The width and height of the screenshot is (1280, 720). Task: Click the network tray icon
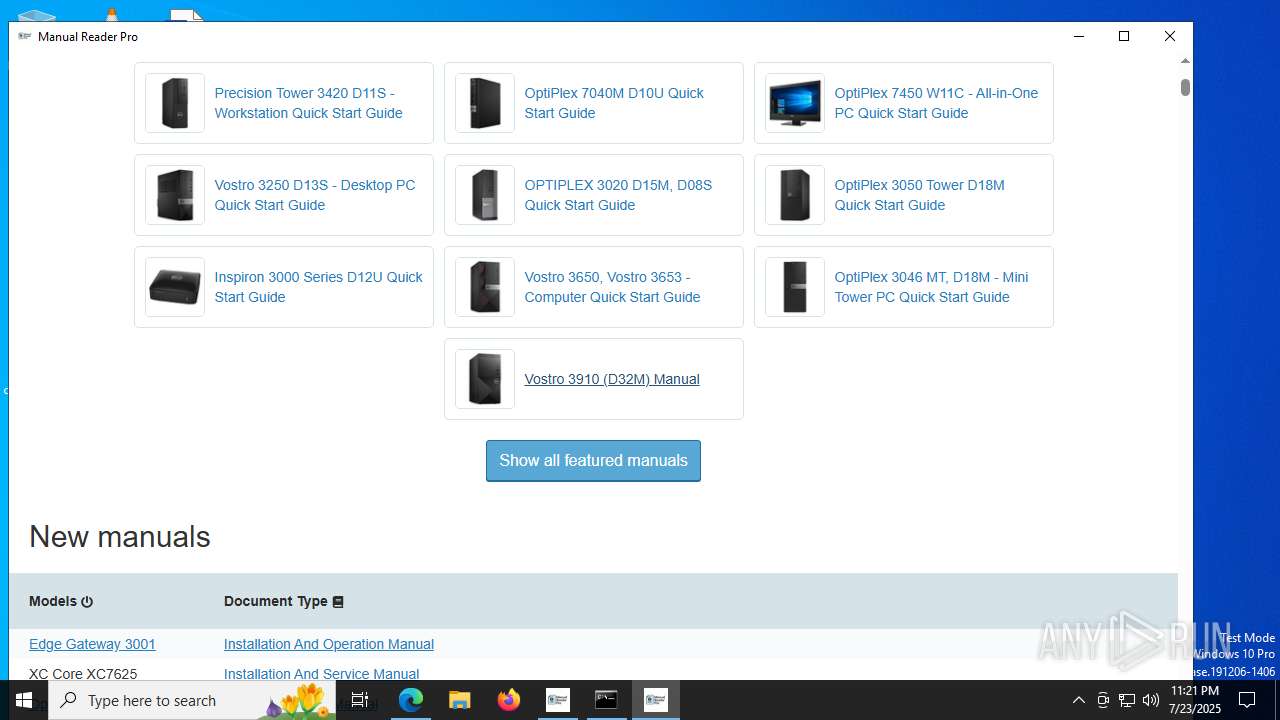tap(1127, 700)
